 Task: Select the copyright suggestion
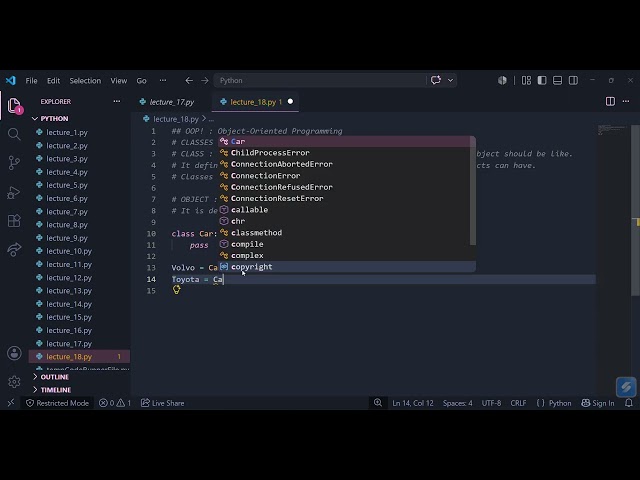click(346, 267)
